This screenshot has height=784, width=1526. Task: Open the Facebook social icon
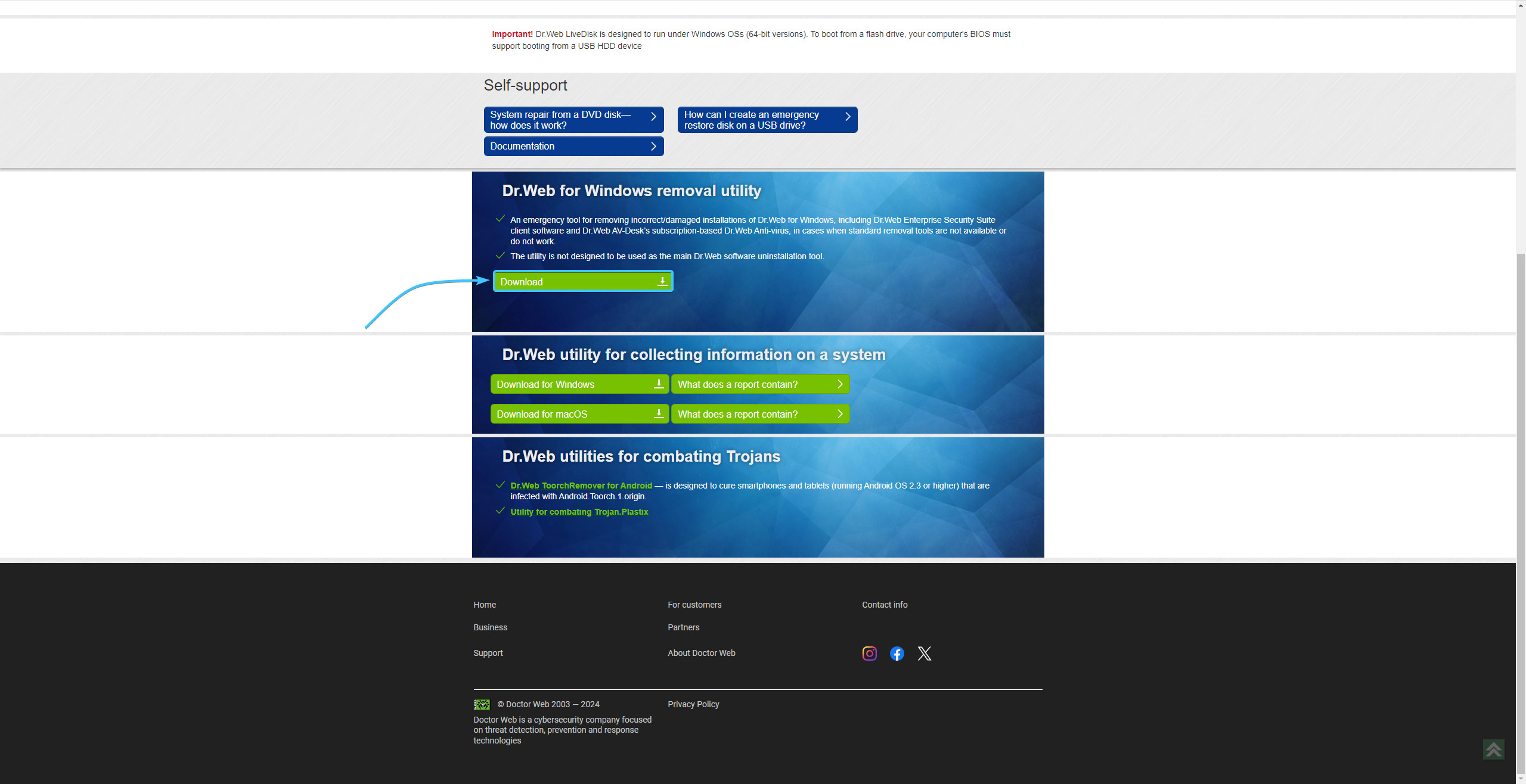[897, 654]
